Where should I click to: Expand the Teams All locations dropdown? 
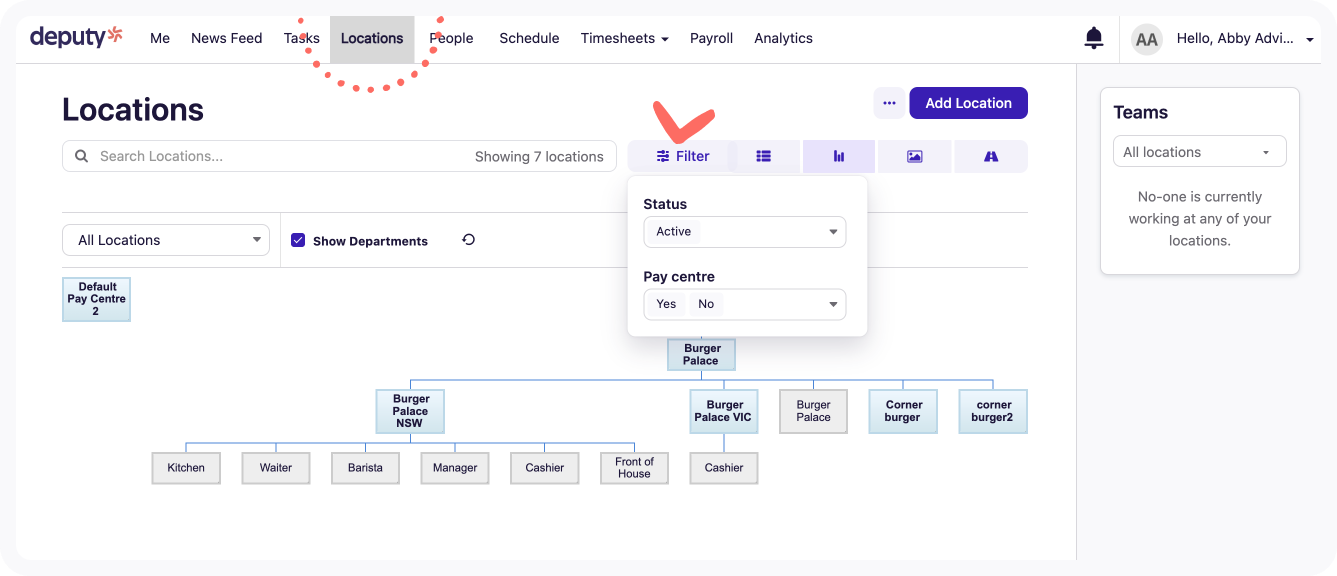pyautogui.click(x=1199, y=152)
